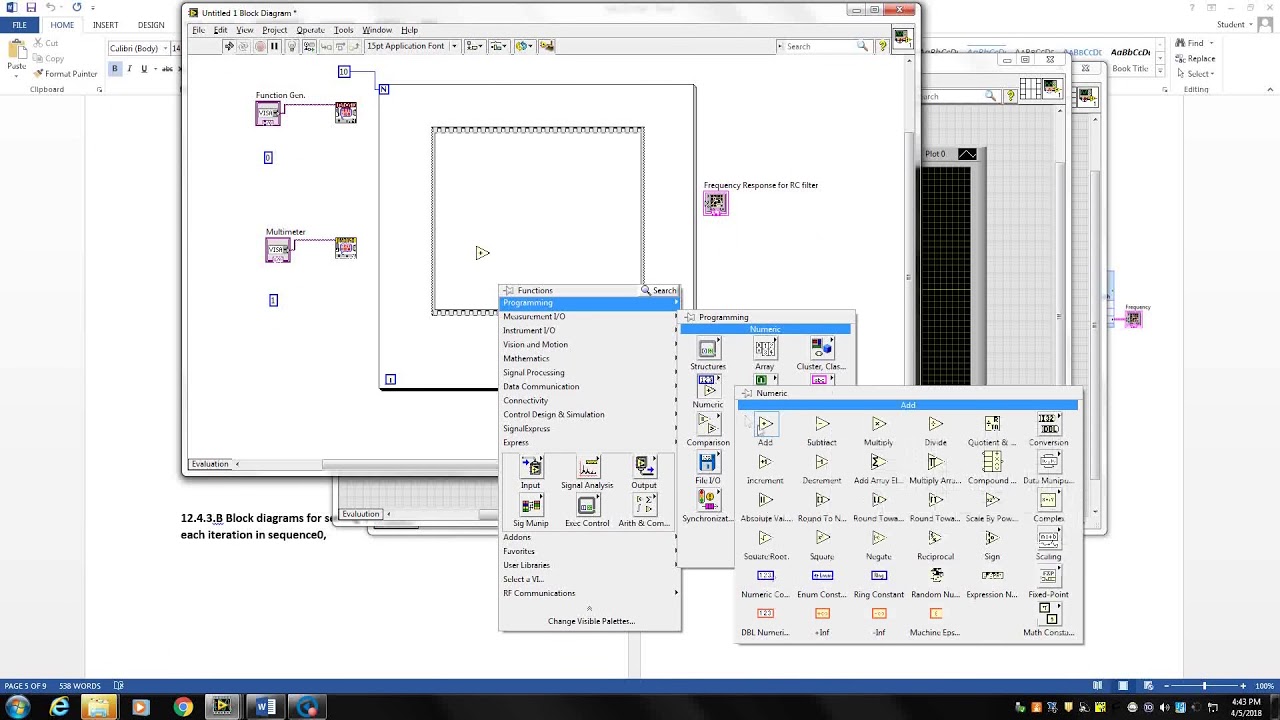Pin the Functions palette thumbtack

(x=508, y=290)
